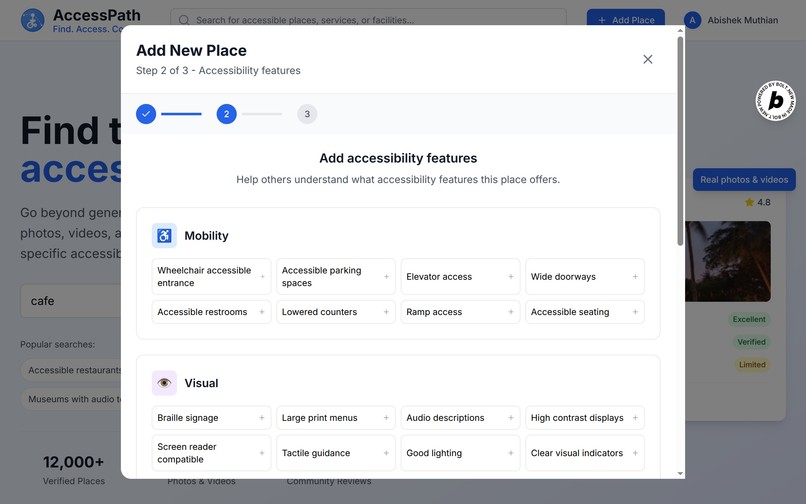Click the Museums with audio popular search chip
The height and width of the screenshot is (504, 806).
71,399
